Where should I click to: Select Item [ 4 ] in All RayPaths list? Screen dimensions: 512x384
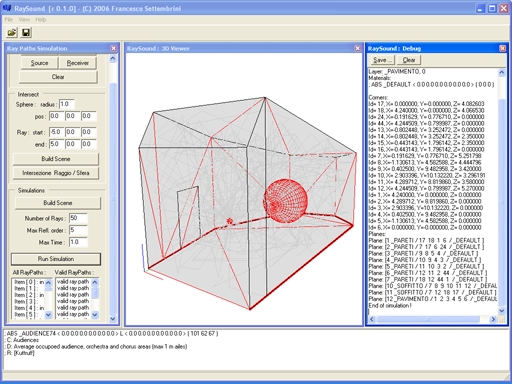[x=29, y=308]
